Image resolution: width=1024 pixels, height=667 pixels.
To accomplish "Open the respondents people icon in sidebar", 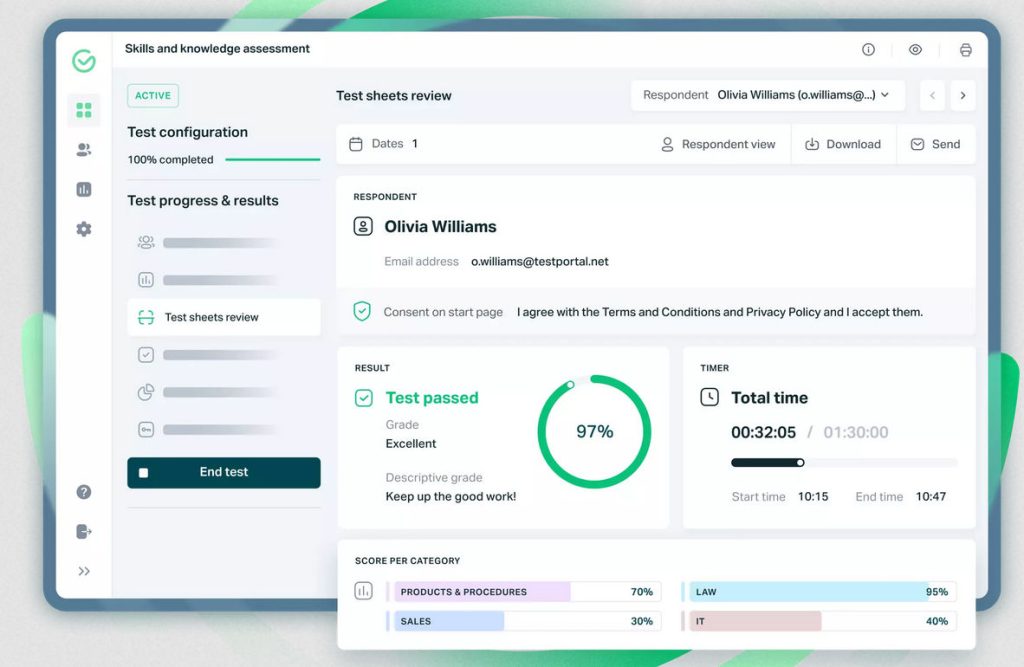I will point(84,150).
